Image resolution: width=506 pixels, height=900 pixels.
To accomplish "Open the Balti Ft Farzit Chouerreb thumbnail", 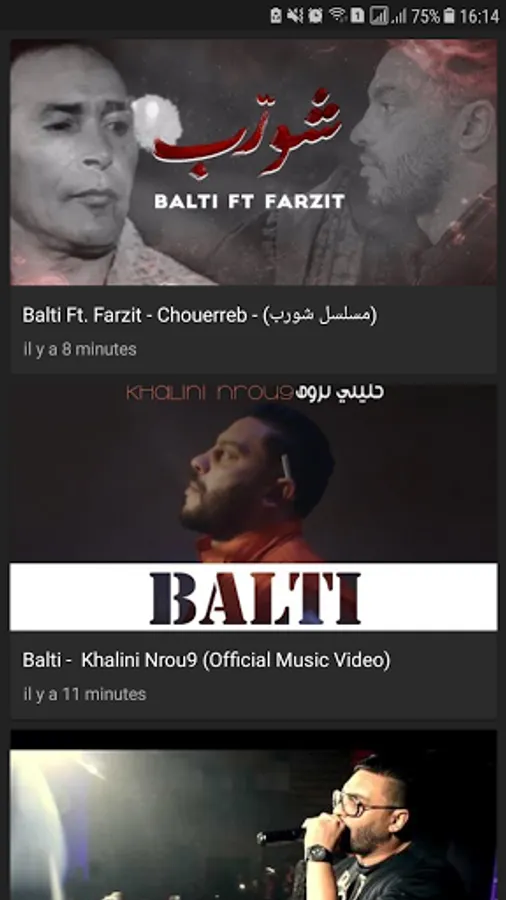I will (x=253, y=162).
